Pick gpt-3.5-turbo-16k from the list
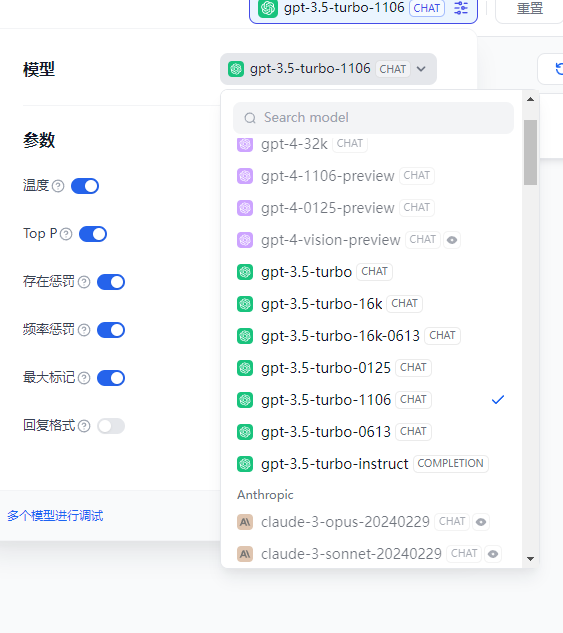Image resolution: width=563 pixels, height=633 pixels. (371, 304)
